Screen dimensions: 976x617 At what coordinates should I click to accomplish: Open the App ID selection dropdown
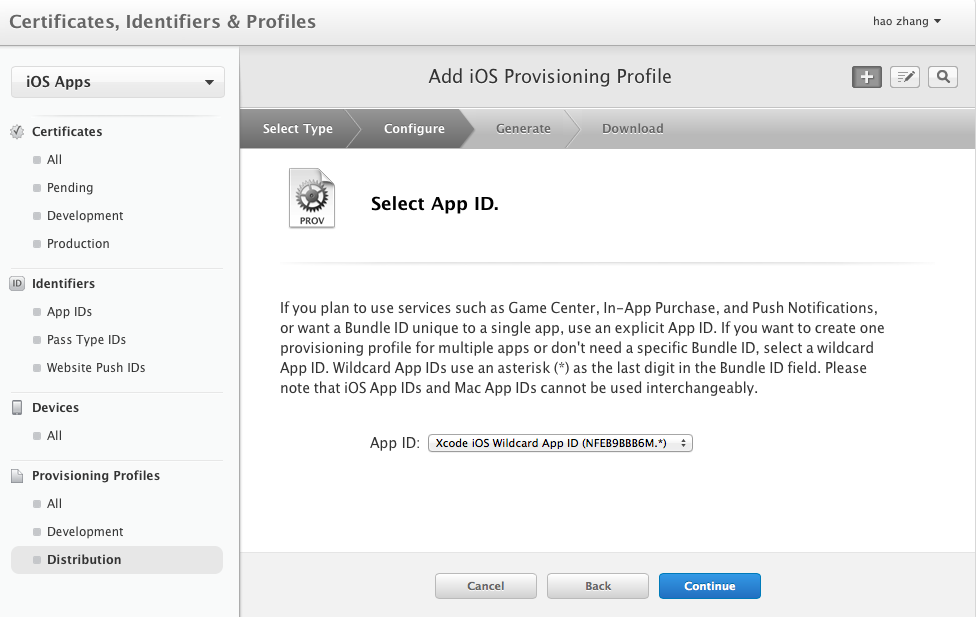click(x=560, y=443)
